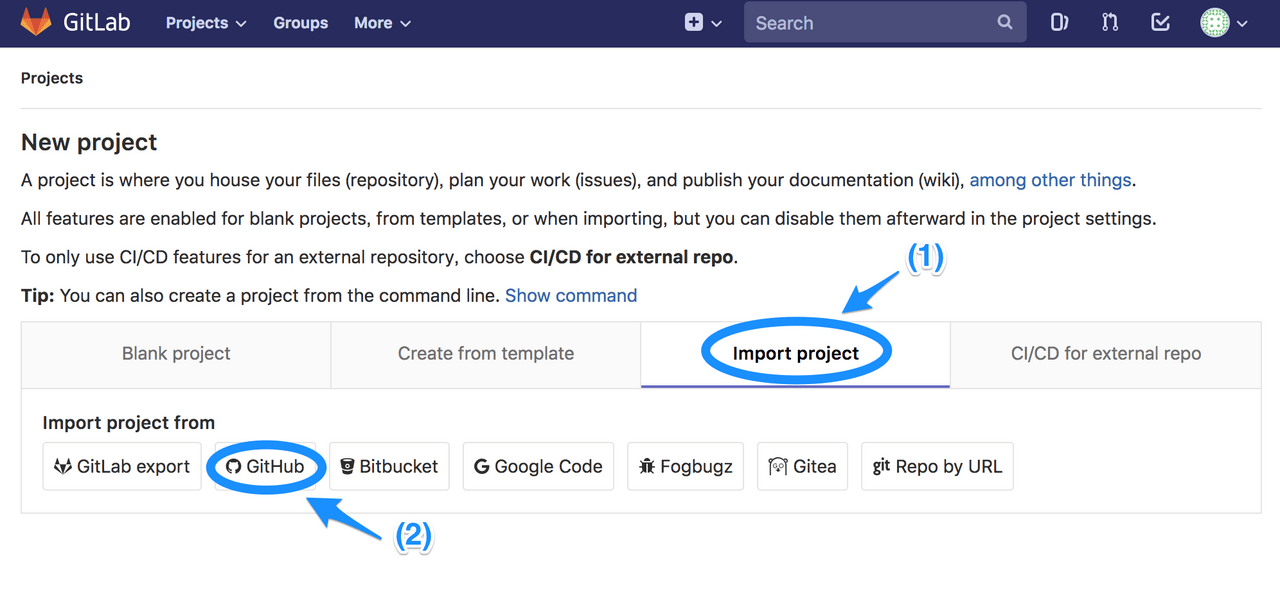Click the Show command link
The width and height of the screenshot is (1280, 596).
[571, 296]
